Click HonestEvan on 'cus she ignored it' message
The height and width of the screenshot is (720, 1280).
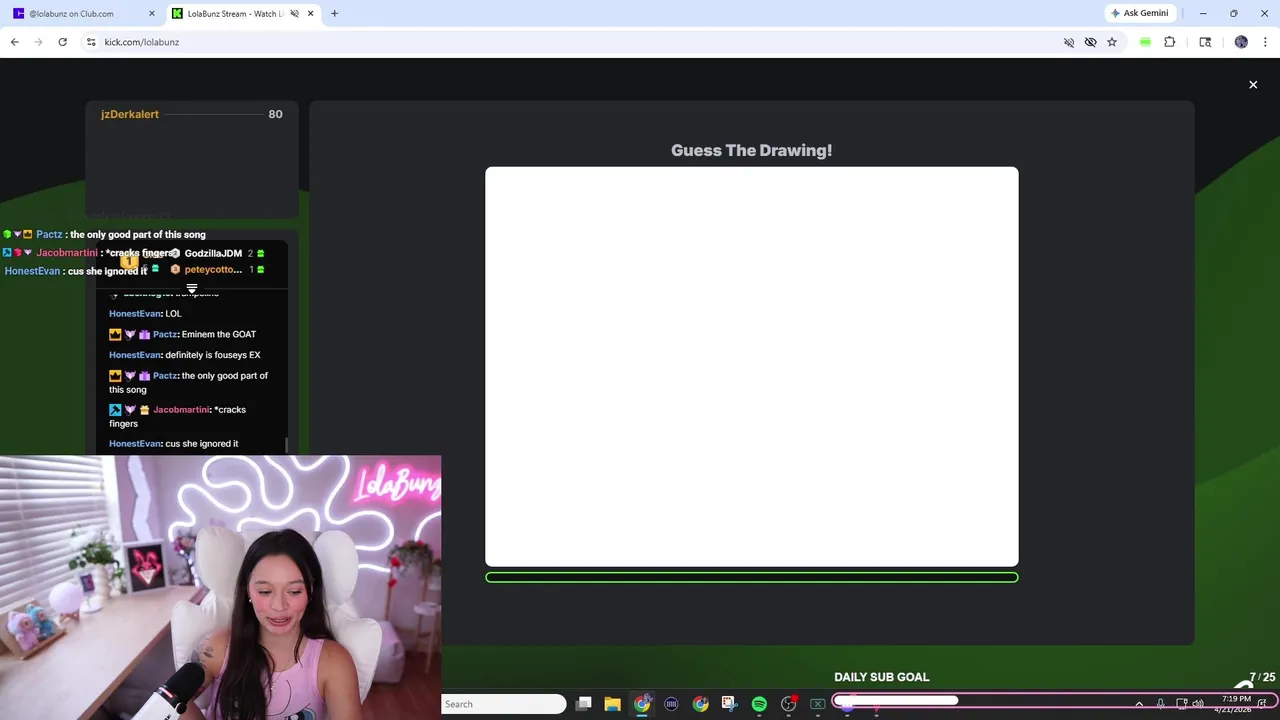(x=135, y=444)
